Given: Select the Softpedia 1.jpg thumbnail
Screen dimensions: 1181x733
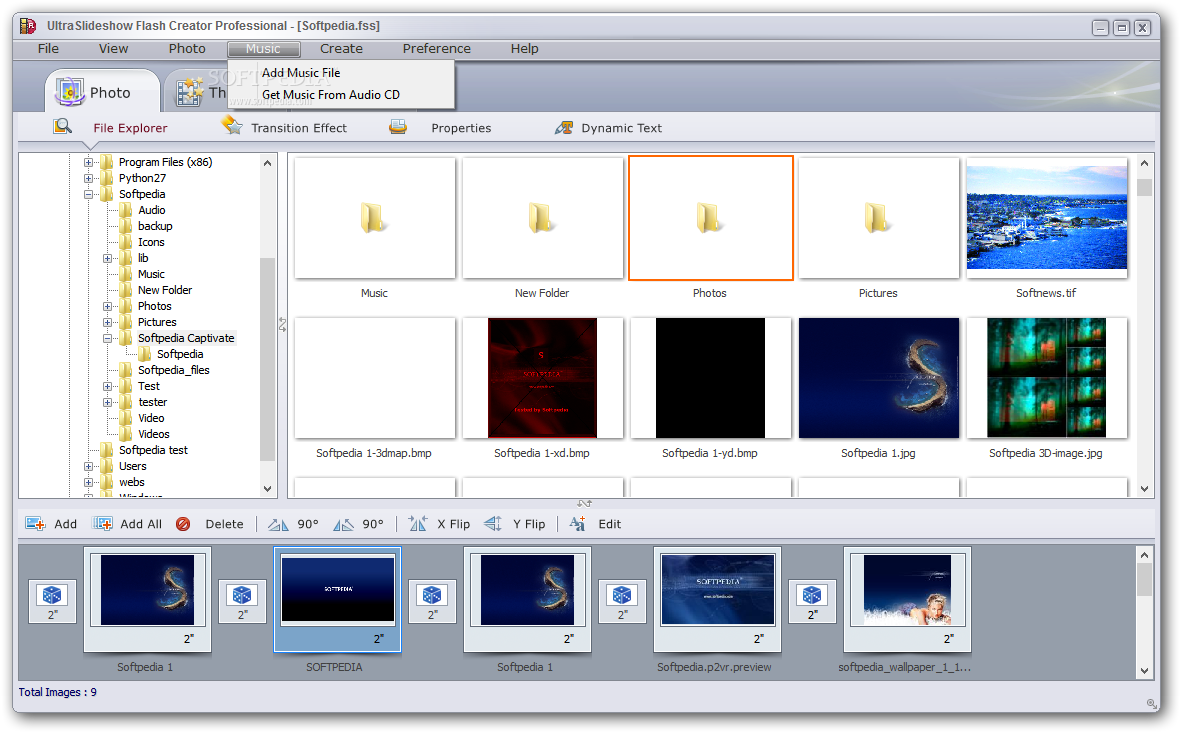Looking at the screenshot, I should coord(878,377).
